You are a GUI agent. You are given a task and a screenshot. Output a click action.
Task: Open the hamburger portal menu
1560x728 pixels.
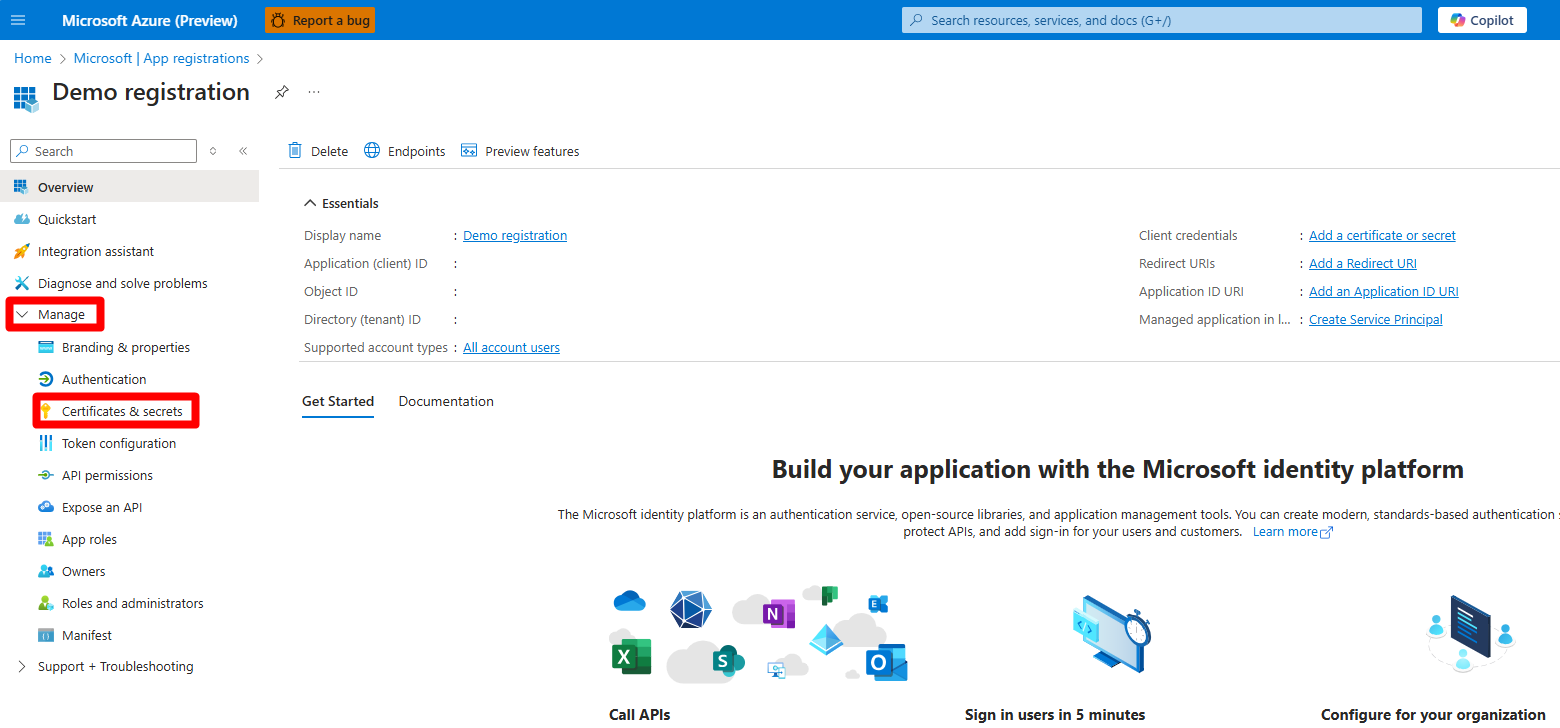click(18, 20)
